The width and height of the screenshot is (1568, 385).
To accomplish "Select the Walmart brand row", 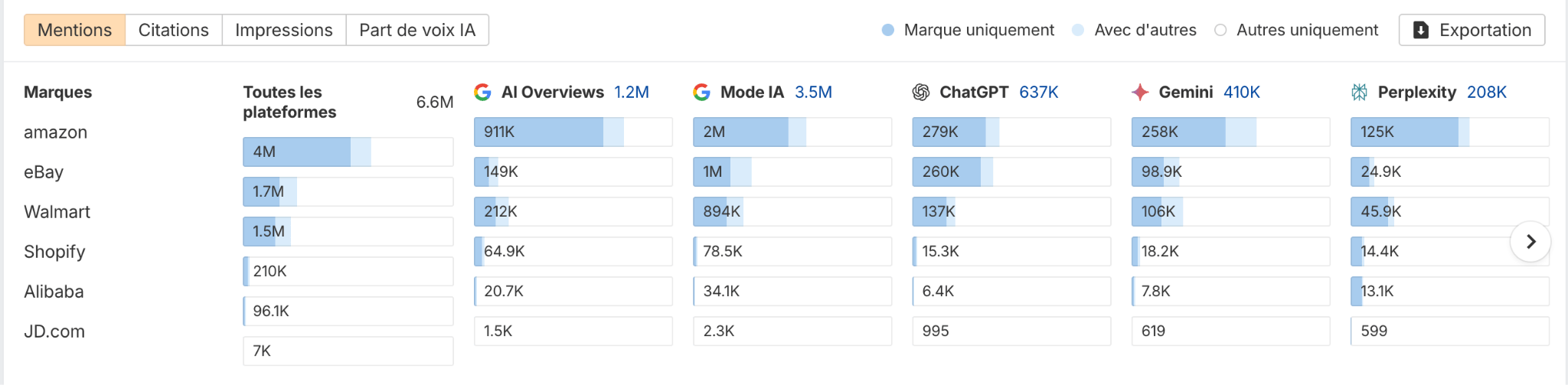I will coord(57,212).
